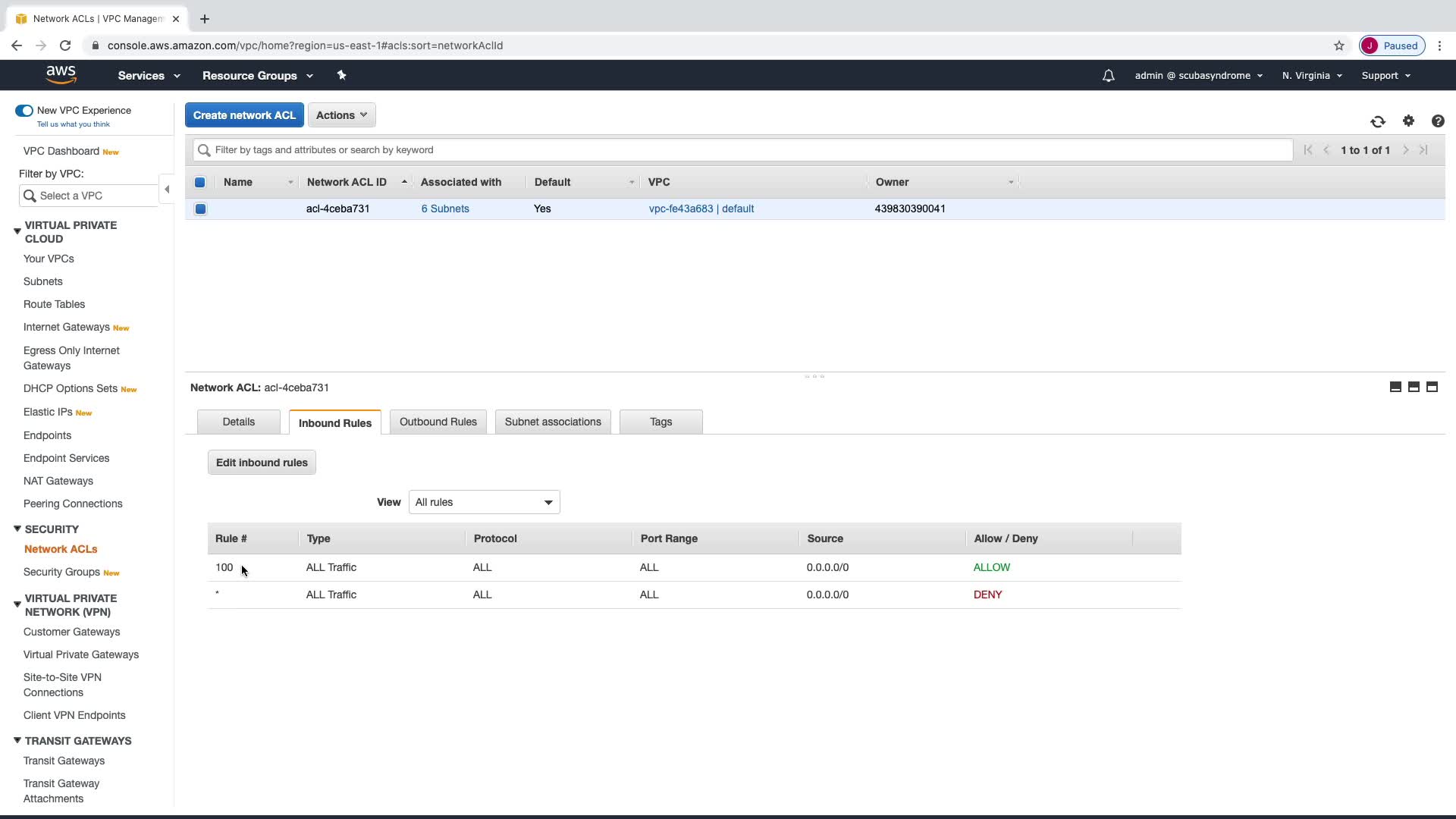Open the Actions dropdown
This screenshot has width=1456, height=819.
point(341,115)
